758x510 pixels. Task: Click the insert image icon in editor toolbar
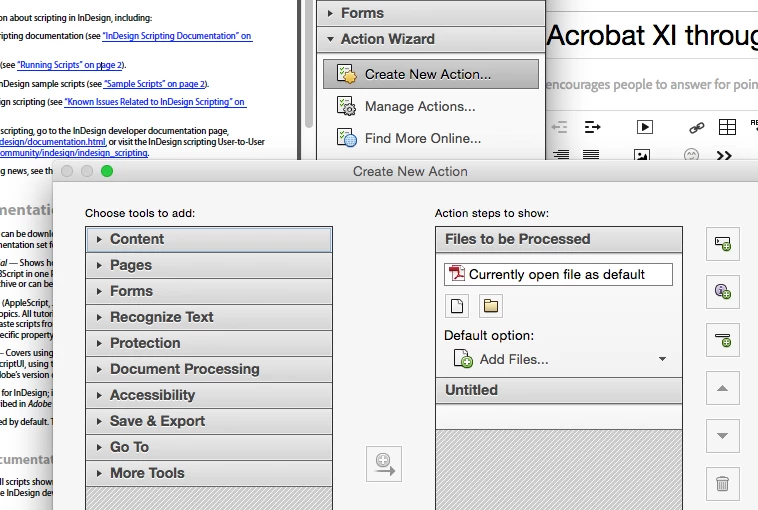tap(641, 155)
